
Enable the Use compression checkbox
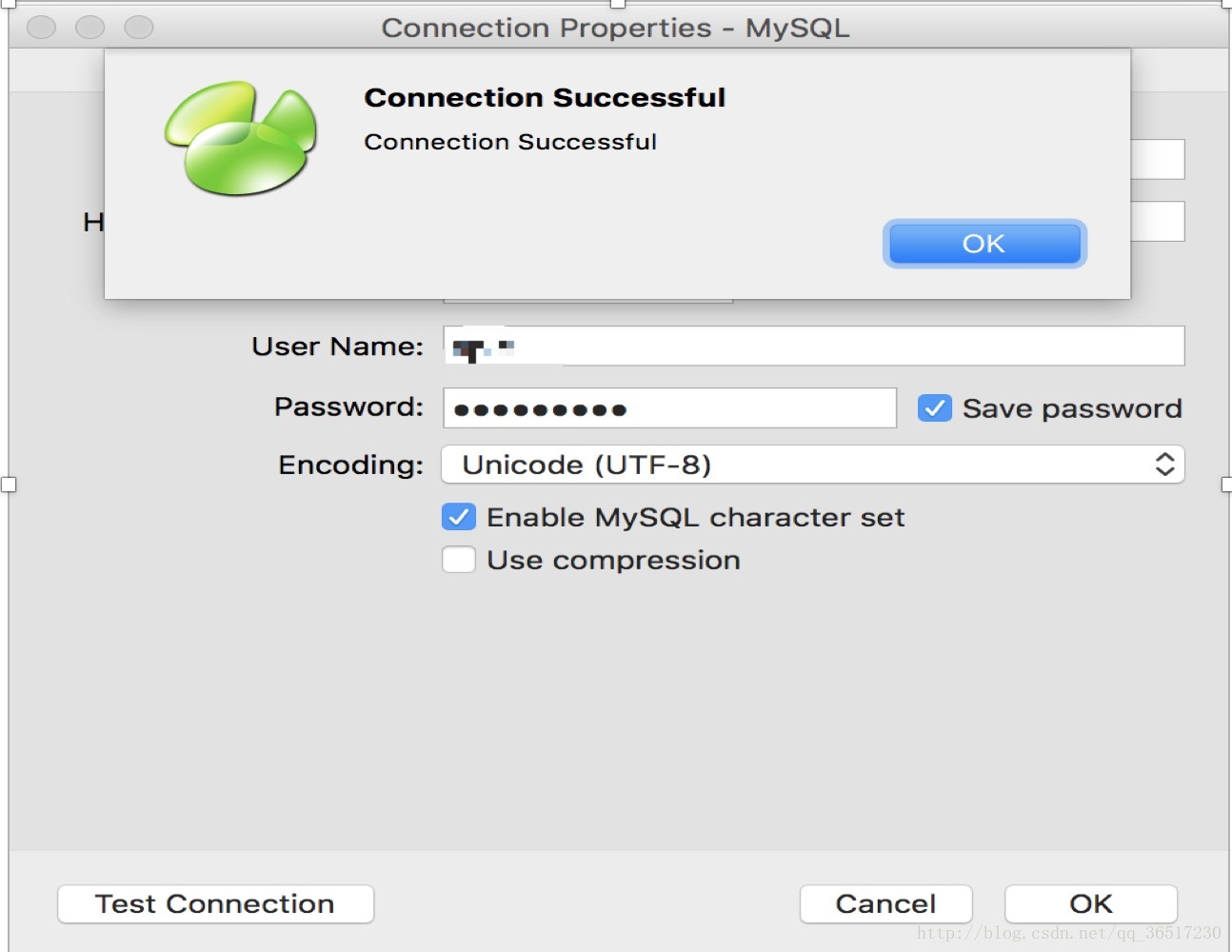459,560
